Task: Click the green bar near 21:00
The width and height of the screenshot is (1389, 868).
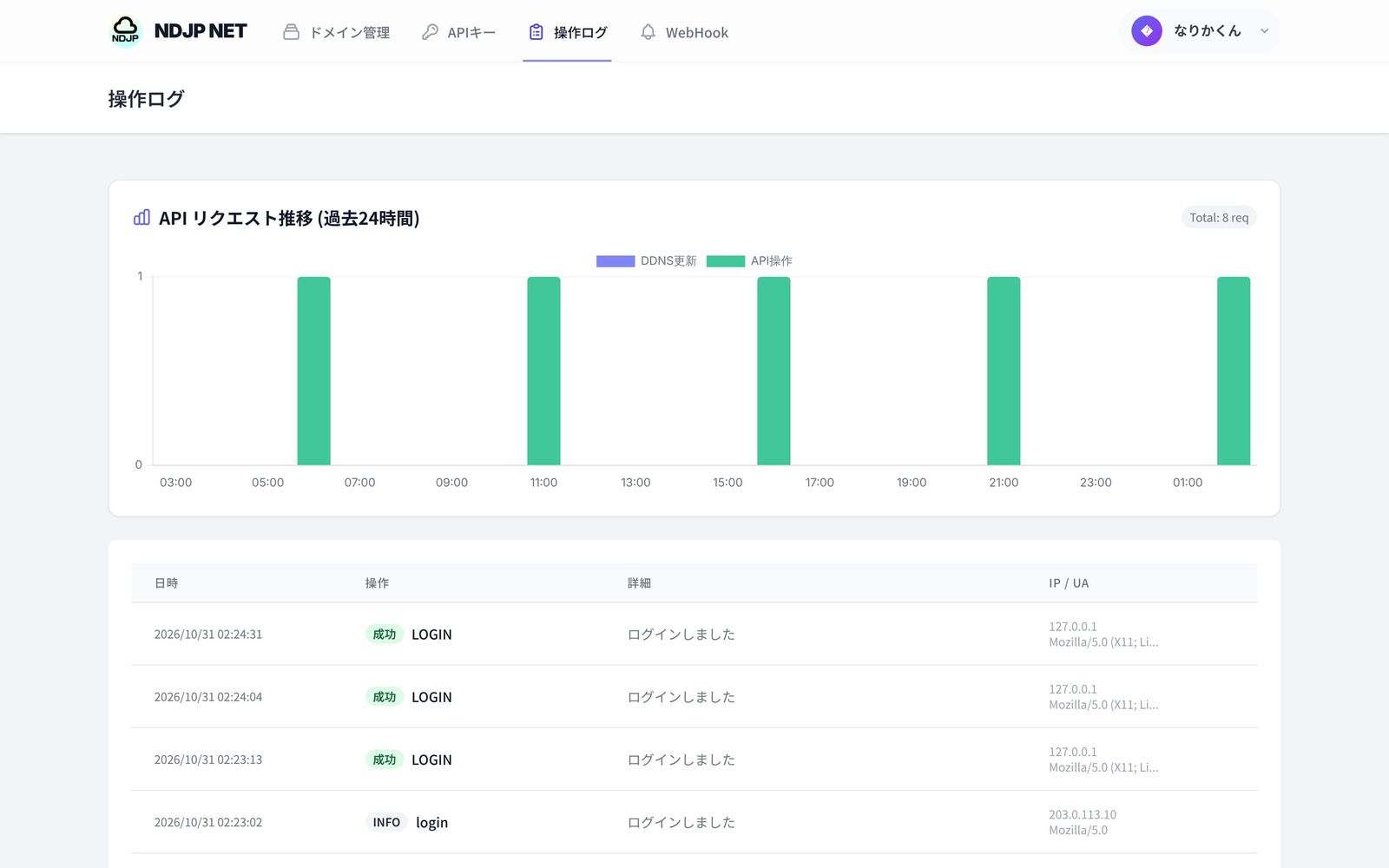Action: [x=1004, y=371]
